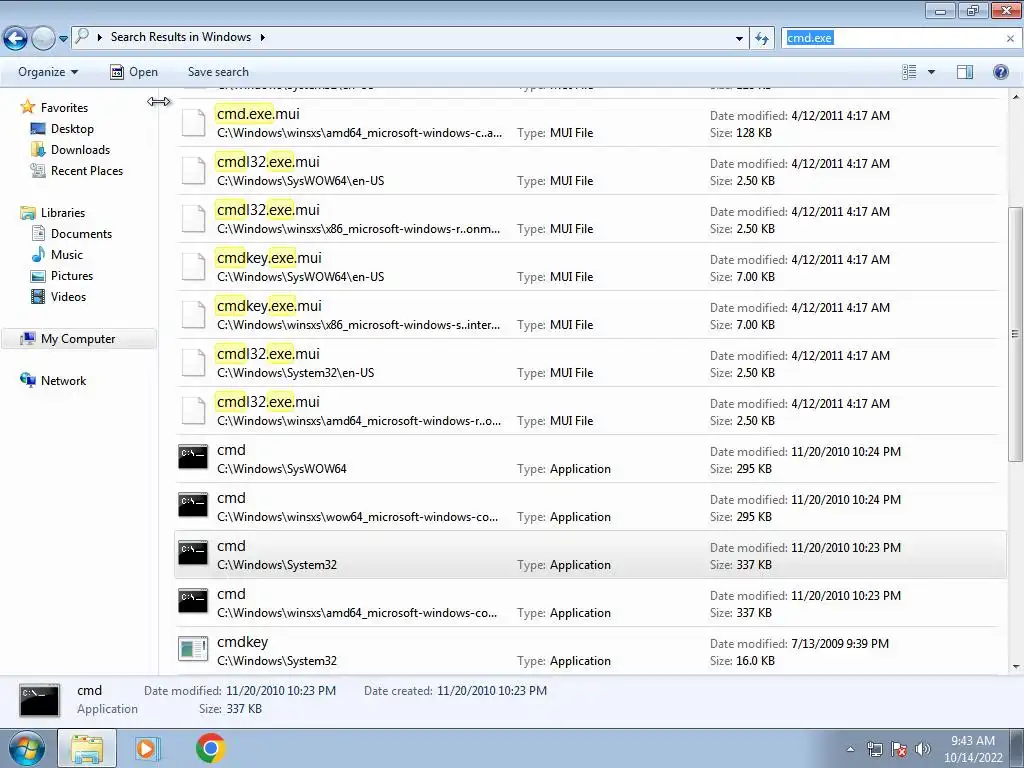
Task: Click the Favorites star icon
Action: (x=27, y=106)
